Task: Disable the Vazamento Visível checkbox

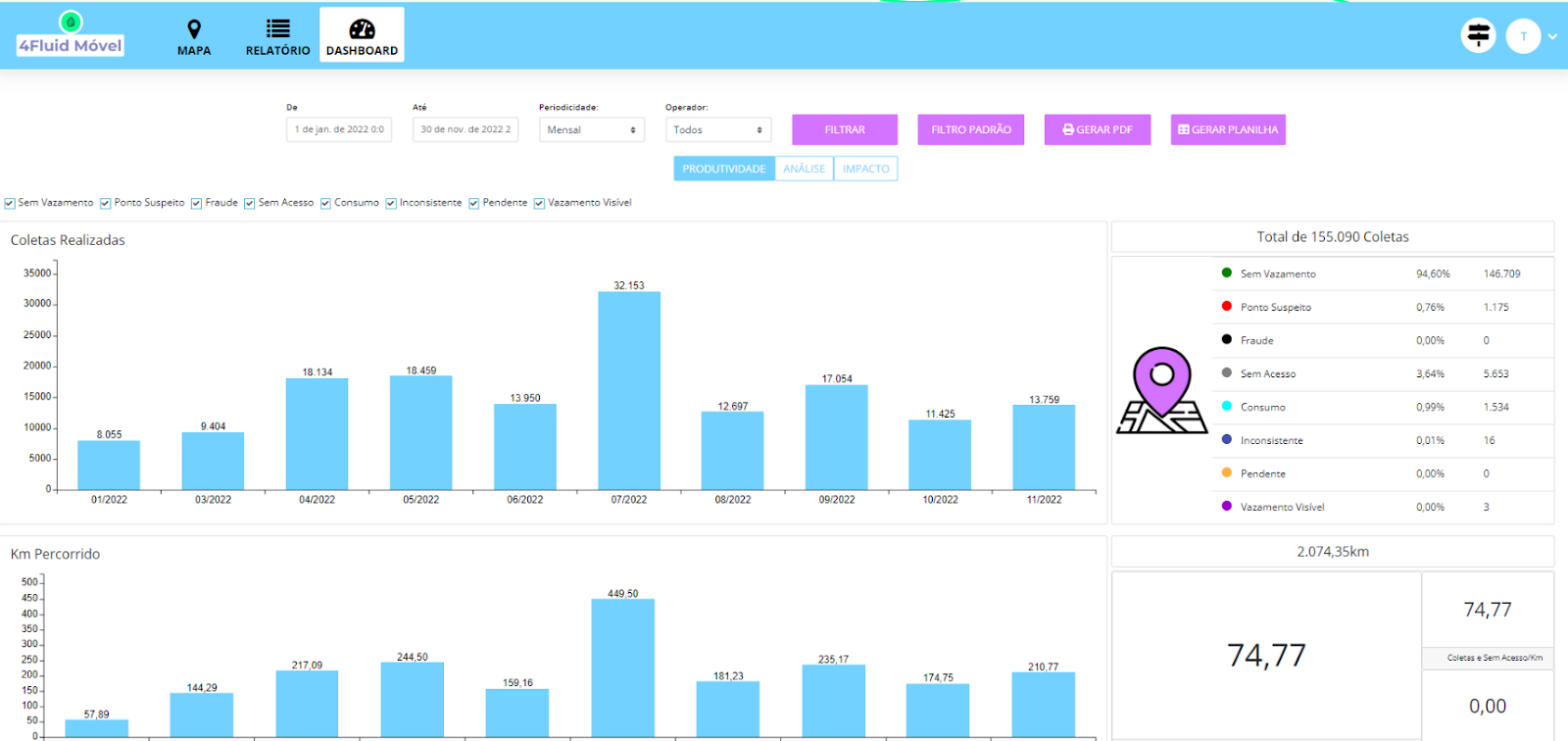Action: click(x=539, y=203)
